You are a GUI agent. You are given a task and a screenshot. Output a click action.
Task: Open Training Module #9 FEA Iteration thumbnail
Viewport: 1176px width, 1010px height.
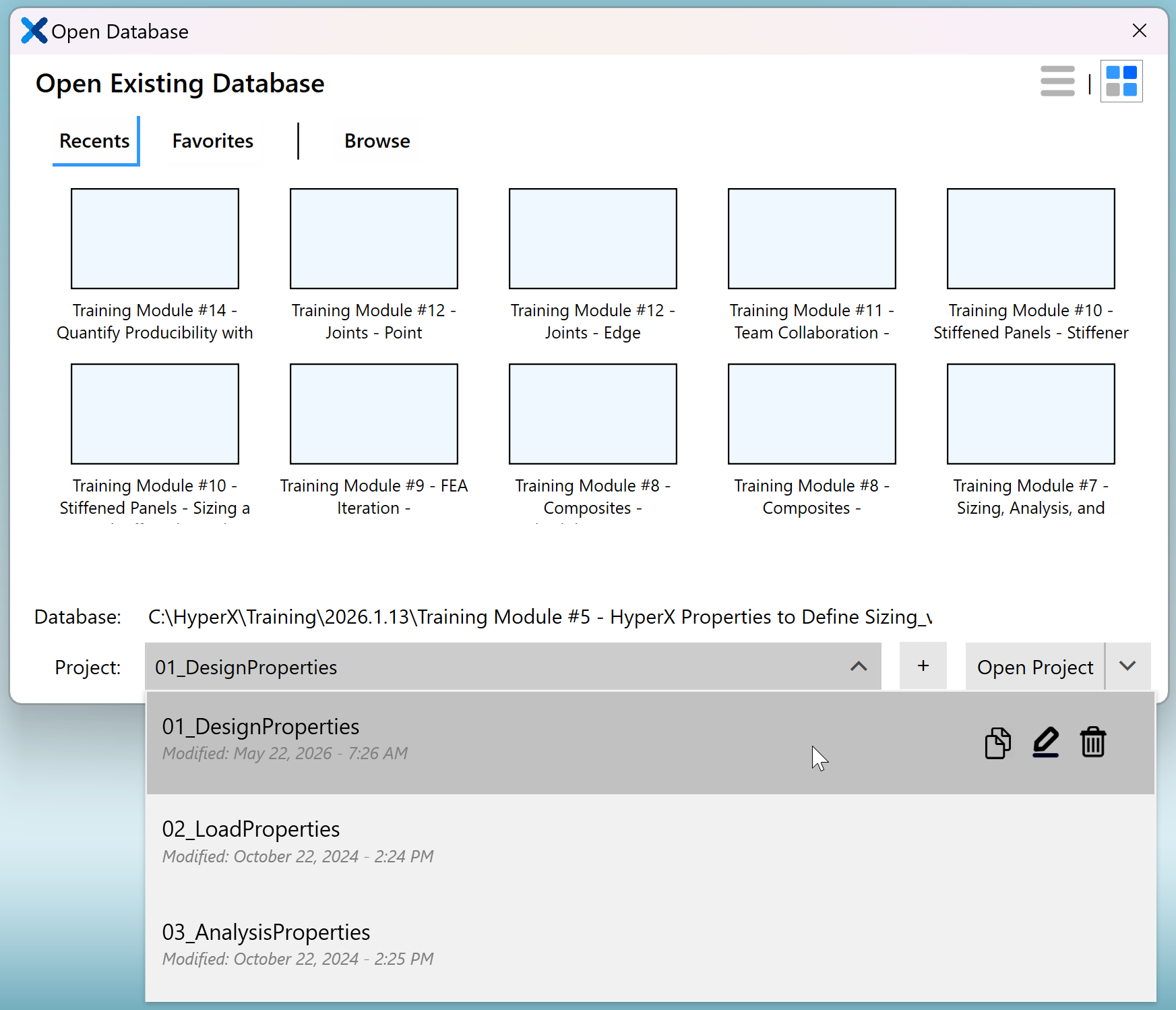pyautogui.click(x=374, y=414)
